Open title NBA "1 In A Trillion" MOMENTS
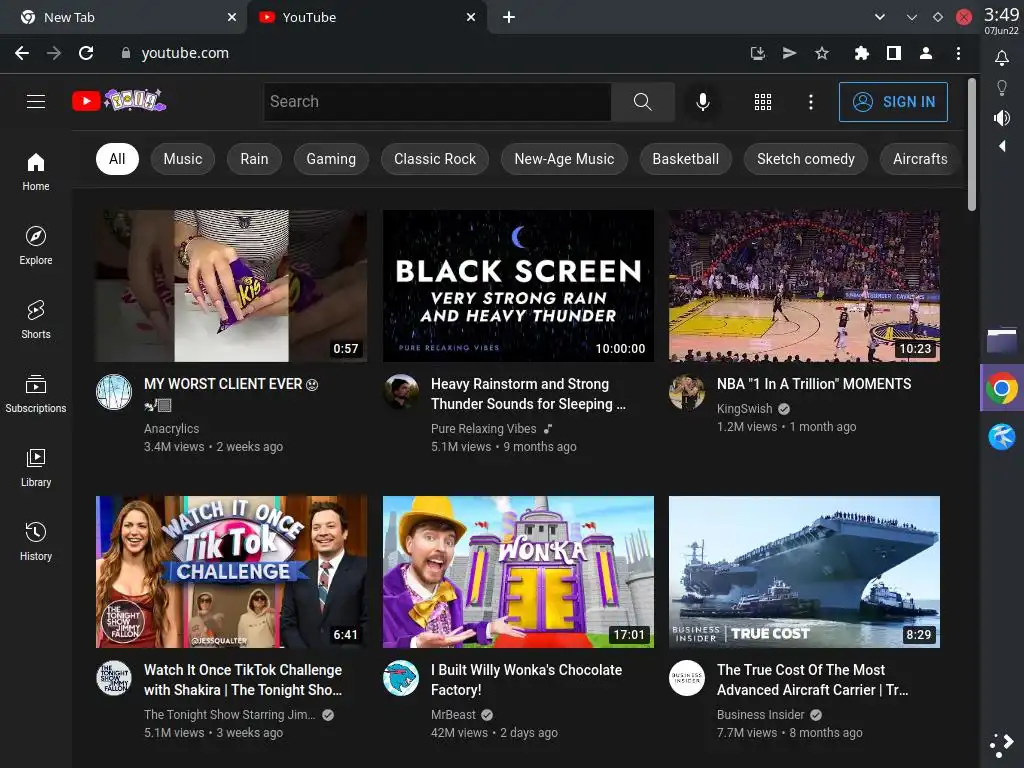Viewport: 1024px width, 768px height. pyautogui.click(x=814, y=384)
